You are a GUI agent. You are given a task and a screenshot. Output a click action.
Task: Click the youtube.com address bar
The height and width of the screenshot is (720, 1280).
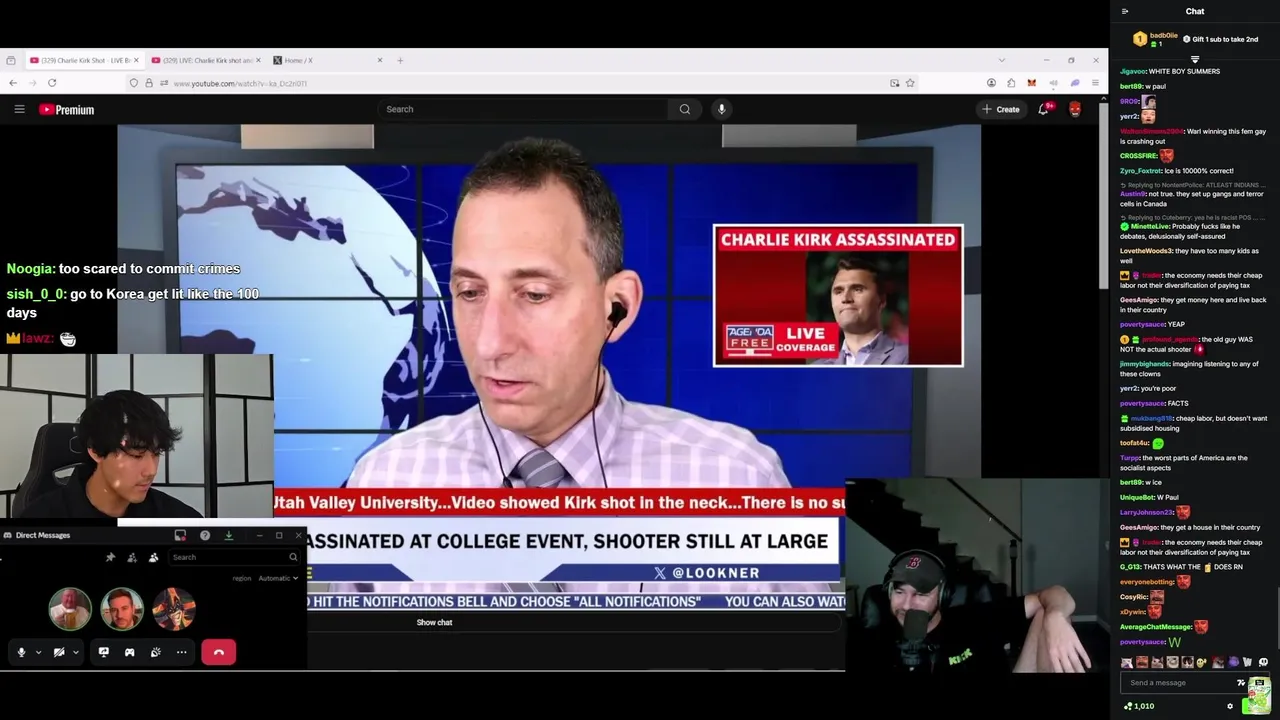point(520,83)
